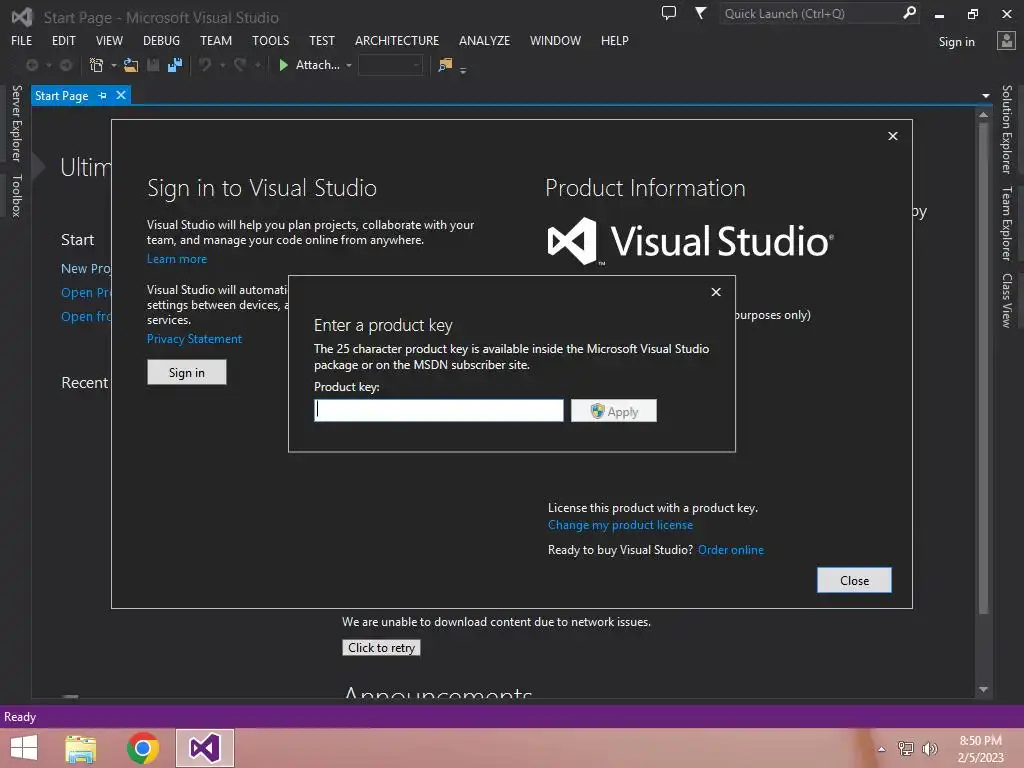The width and height of the screenshot is (1024, 768).
Task: Open the EDIT menu
Action: [x=64, y=40]
